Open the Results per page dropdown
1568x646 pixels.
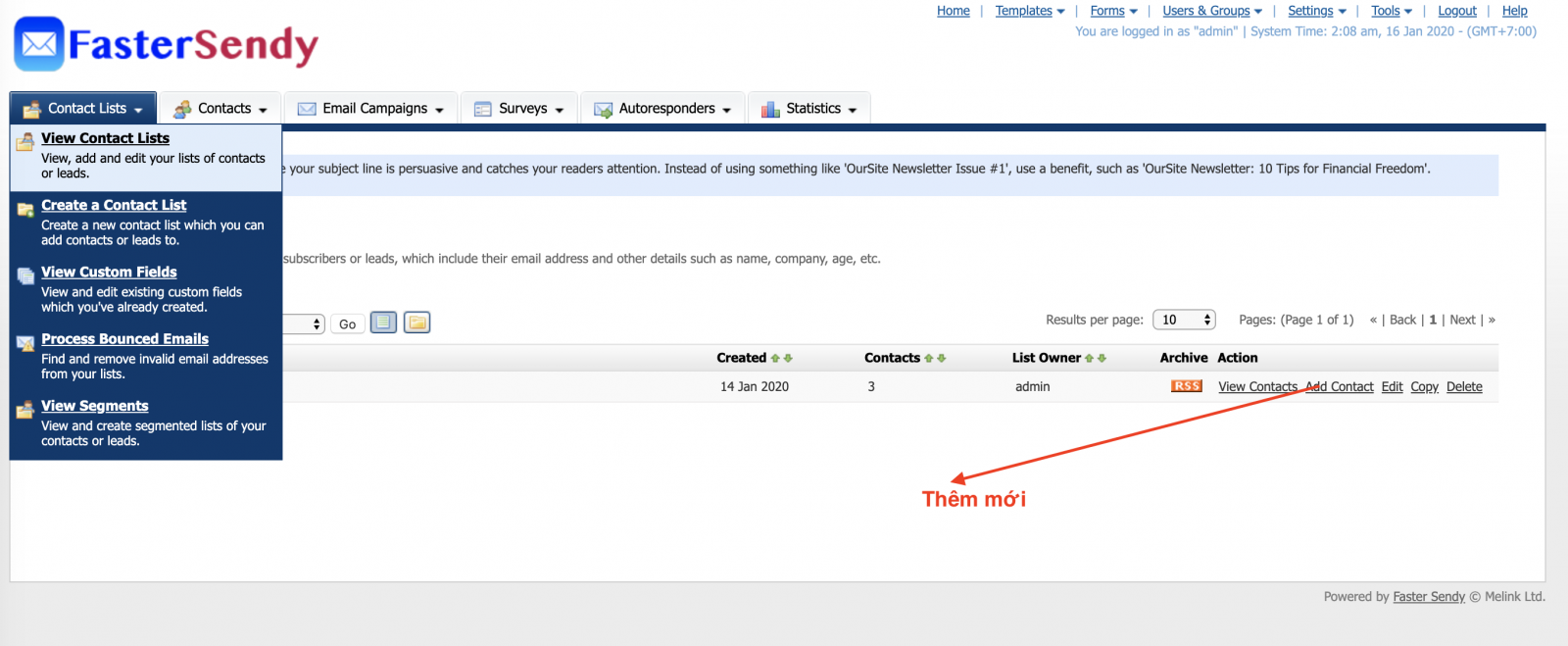pyautogui.click(x=1184, y=320)
